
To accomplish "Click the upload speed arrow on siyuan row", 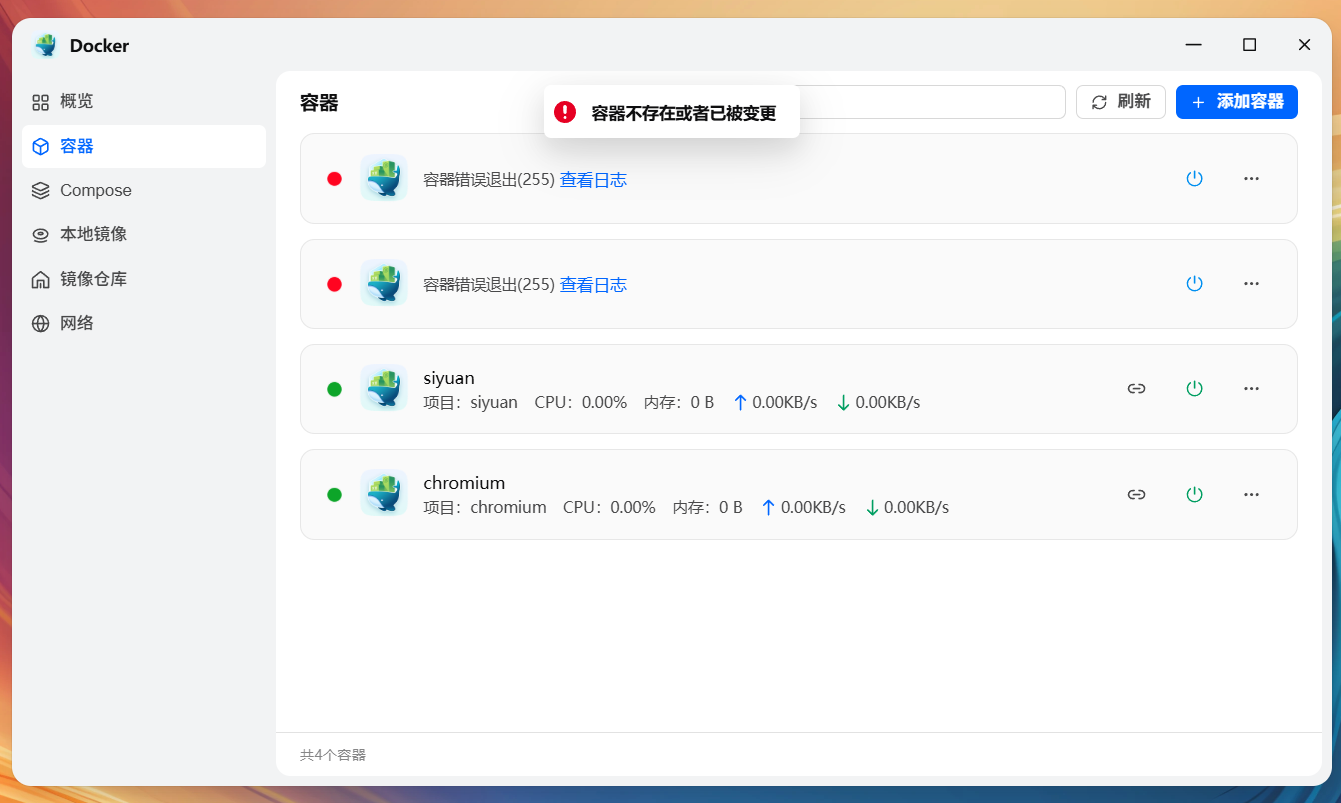I will pos(740,402).
